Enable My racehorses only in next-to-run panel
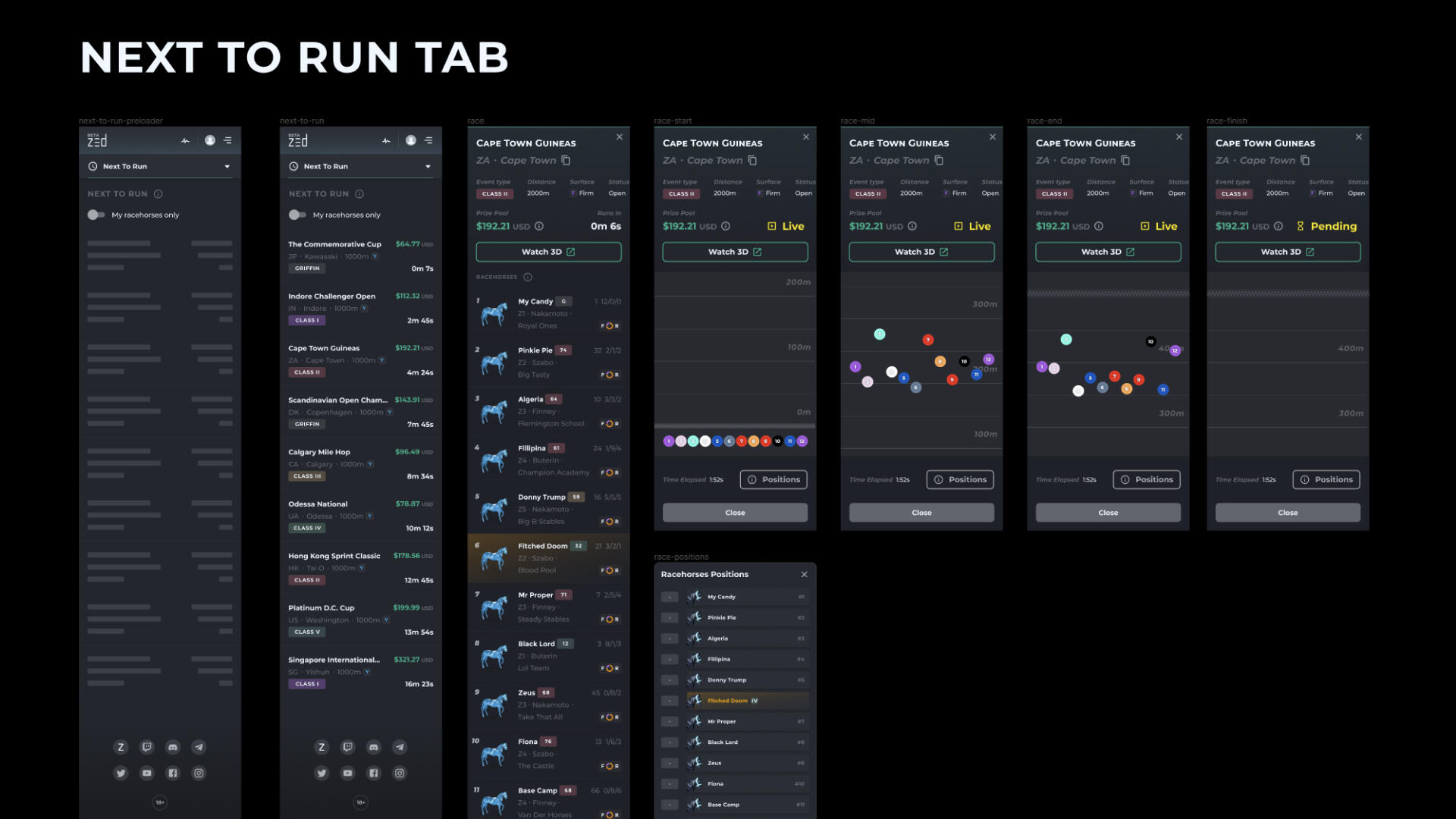Image resolution: width=1456 pixels, height=819 pixels. [x=297, y=215]
